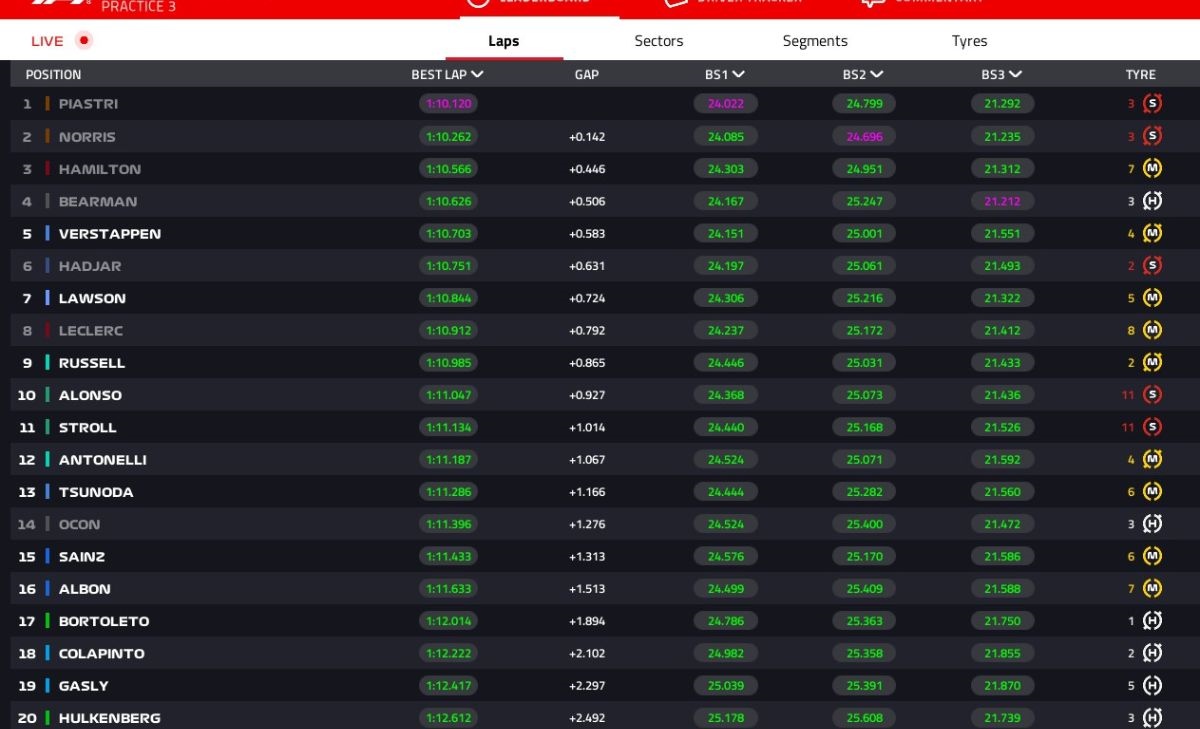Click Piastri's best lap time 1:10.120
The image size is (1200, 729).
pyautogui.click(x=449, y=104)
